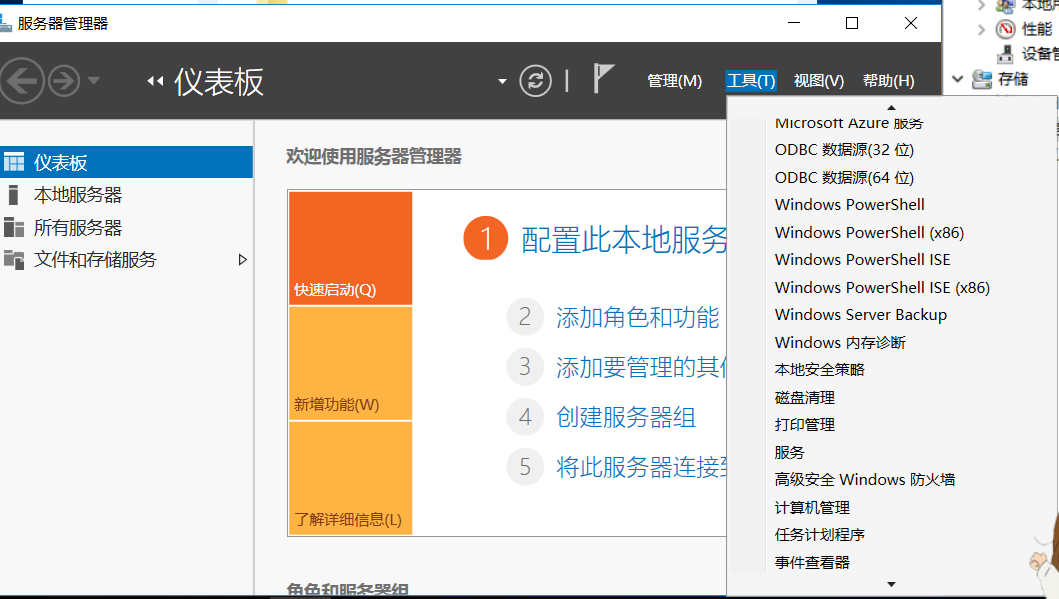Viewport: 1059px width, 599px height.
Task: Open 事件查看器 from tools menu
Action: pyautogui.click(x=812, y=563)
